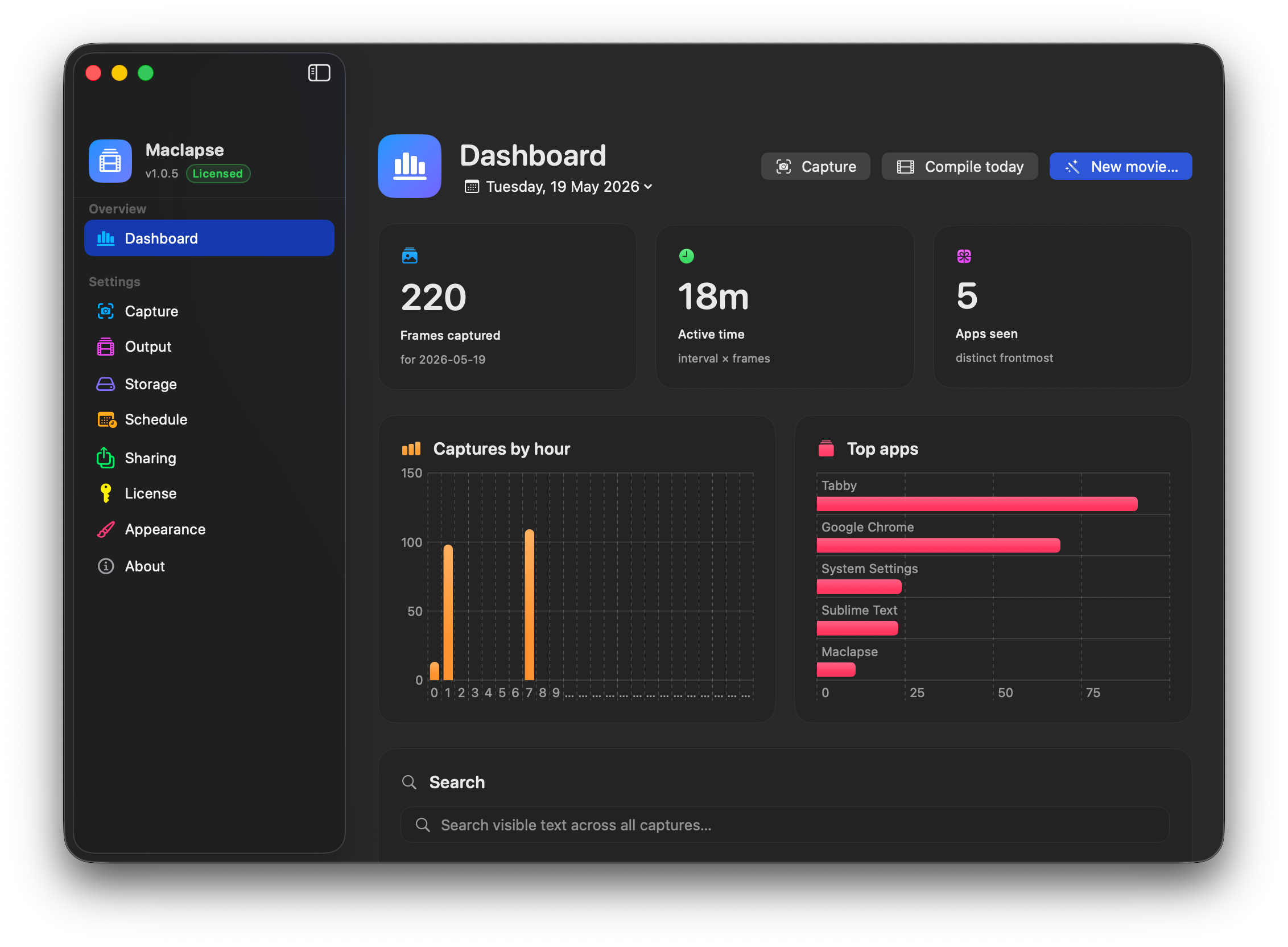
Task: Click the Licensed badge
Action: click(218, 174)
